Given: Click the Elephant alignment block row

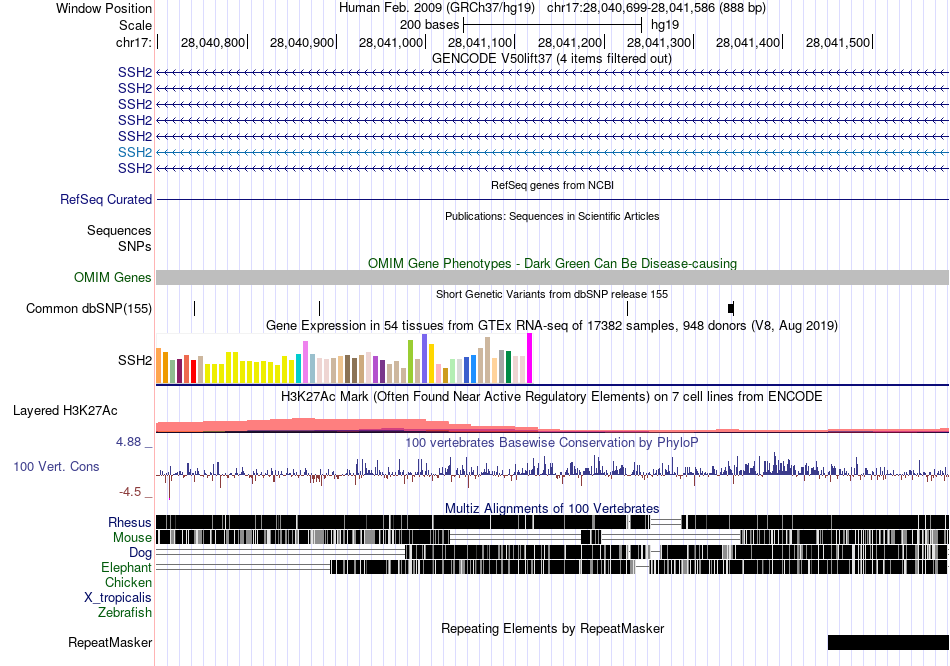Looking at the screenshot, I should coord(552,567).
